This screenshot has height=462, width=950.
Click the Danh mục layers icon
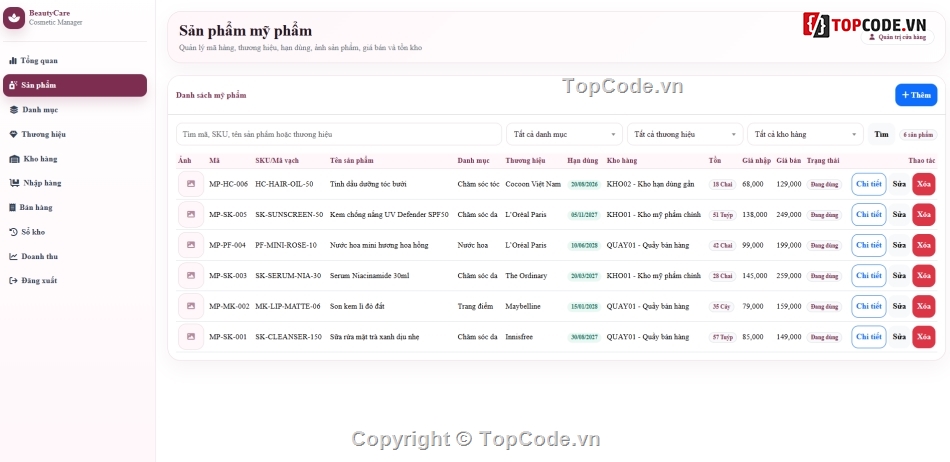tap(13, 110)
